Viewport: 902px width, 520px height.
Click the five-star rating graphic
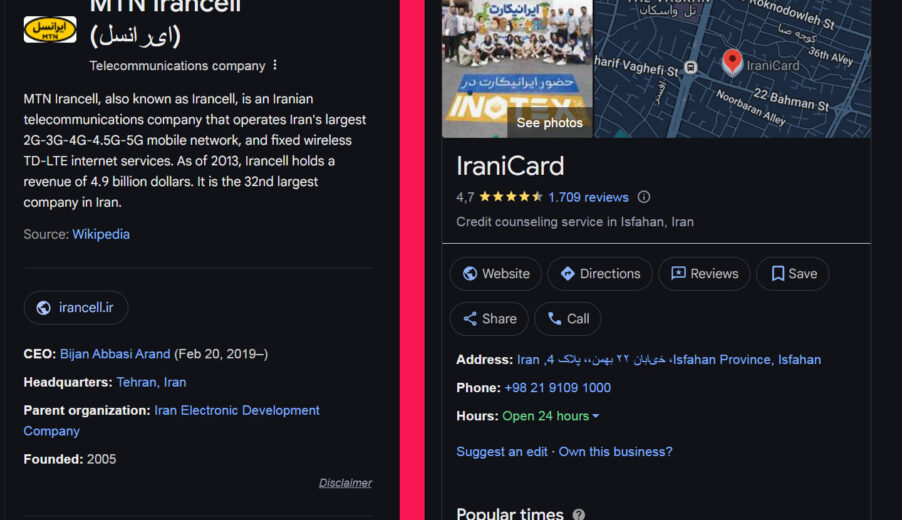pyautogui.click(x=511, y=197)
